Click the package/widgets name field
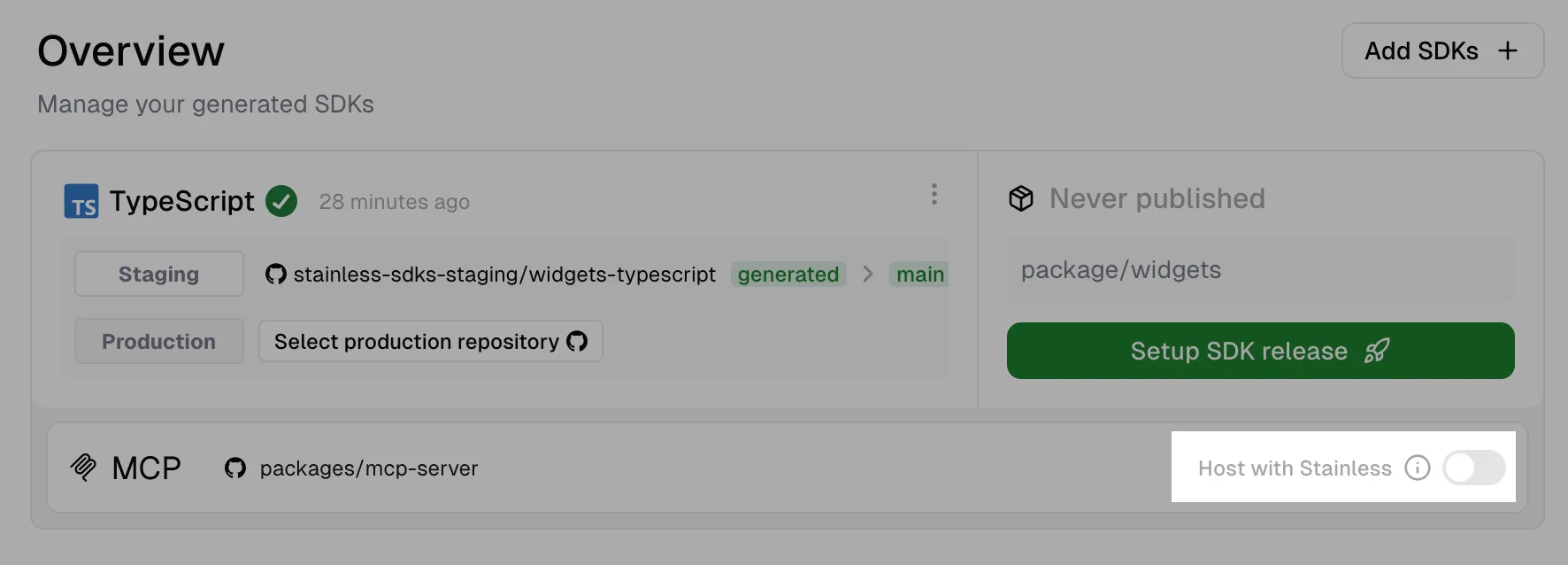The height and width of the screenshot is (565, 1568). tap(1260, 270)
